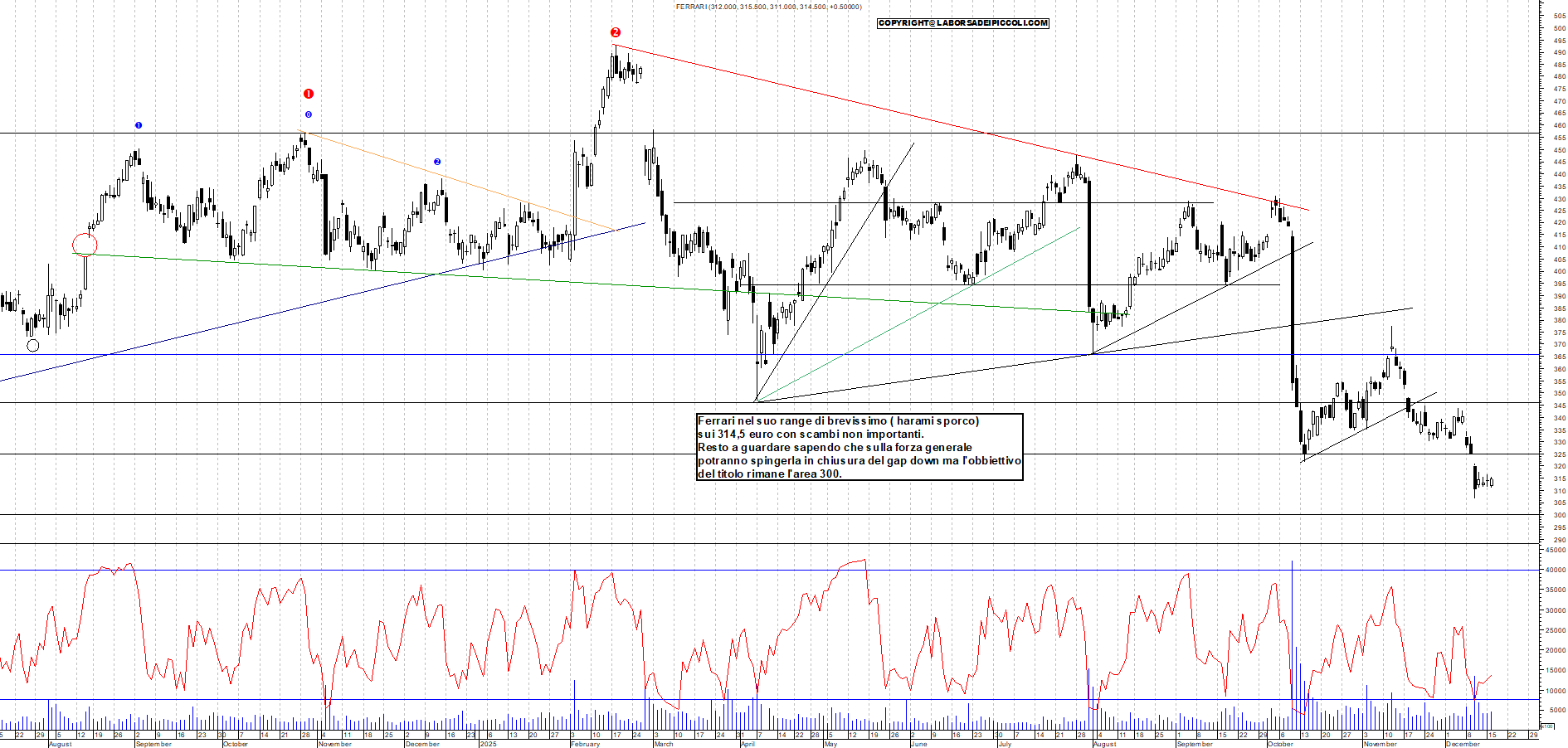Select the 300 value on the price axis
Viewport: 1568px width, 748px height.
point(1559,515)
